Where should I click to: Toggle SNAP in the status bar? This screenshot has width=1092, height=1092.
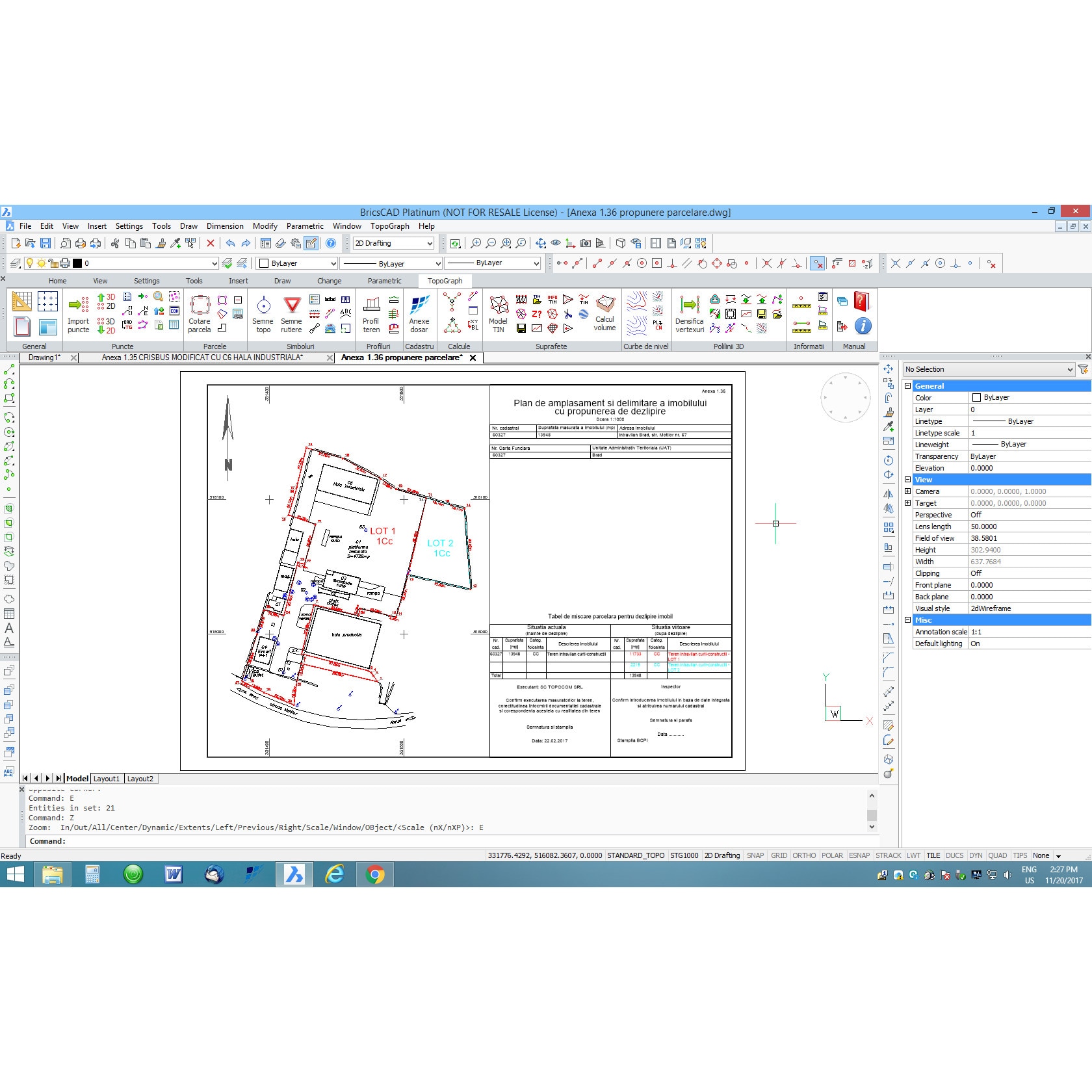(x=755, y=855)
